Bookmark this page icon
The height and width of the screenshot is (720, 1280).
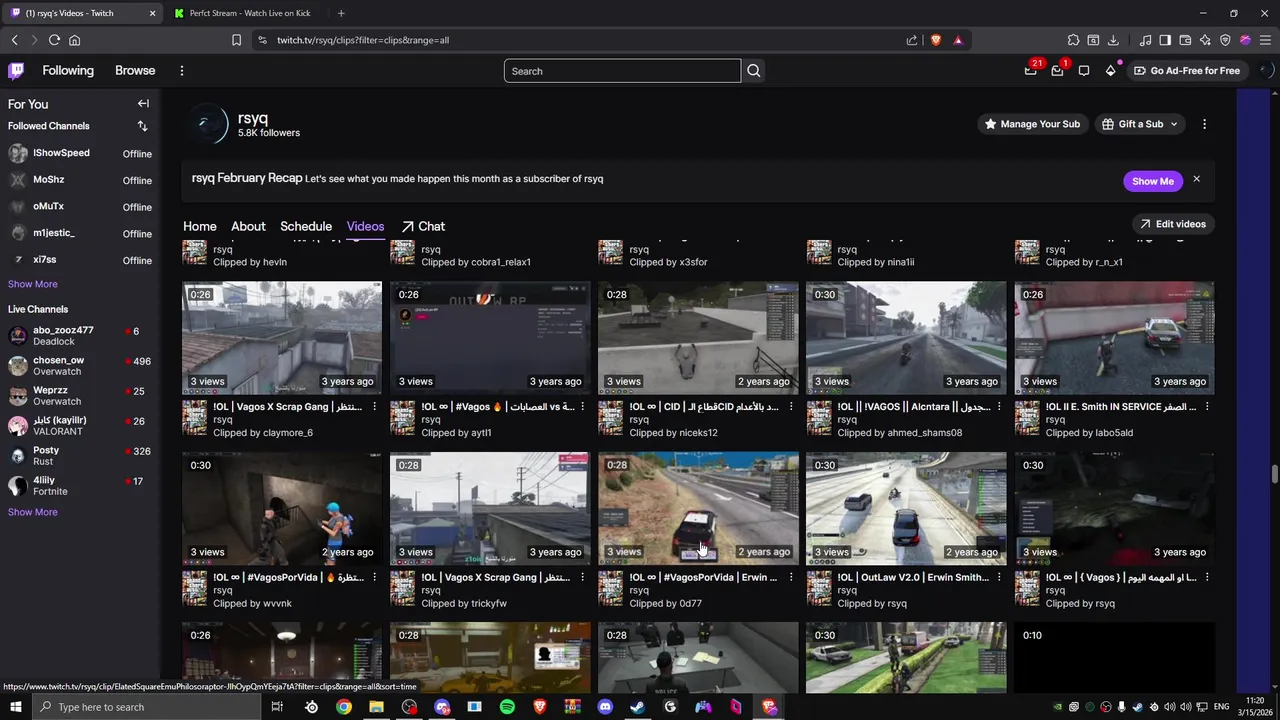click(x=236, y=40)
